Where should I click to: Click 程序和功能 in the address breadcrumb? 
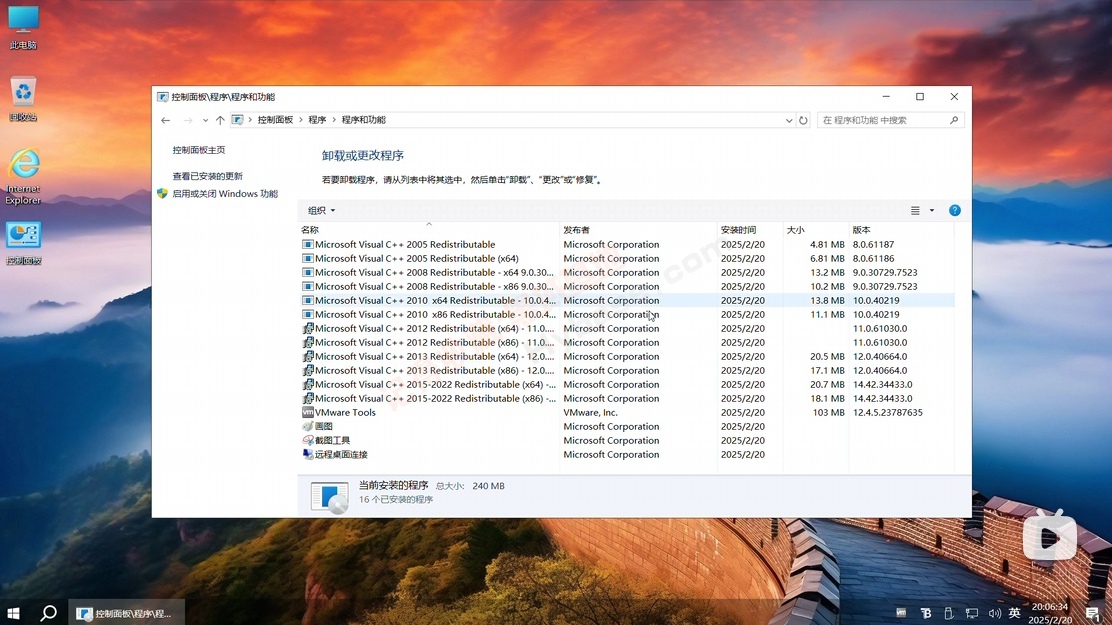[x=364, y=120]
